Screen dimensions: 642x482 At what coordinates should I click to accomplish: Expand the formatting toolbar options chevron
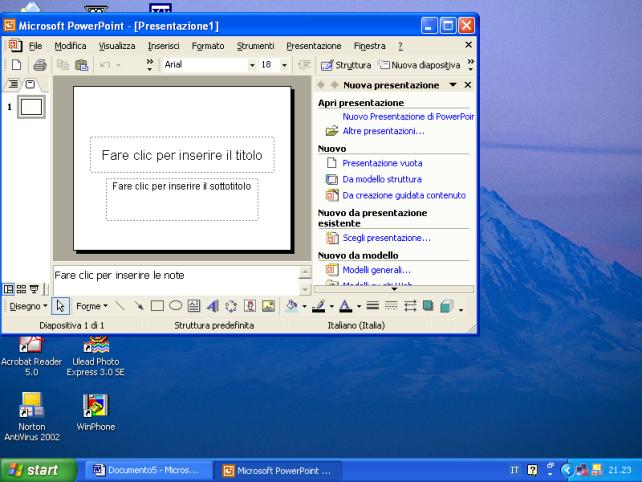pos(471,65)
